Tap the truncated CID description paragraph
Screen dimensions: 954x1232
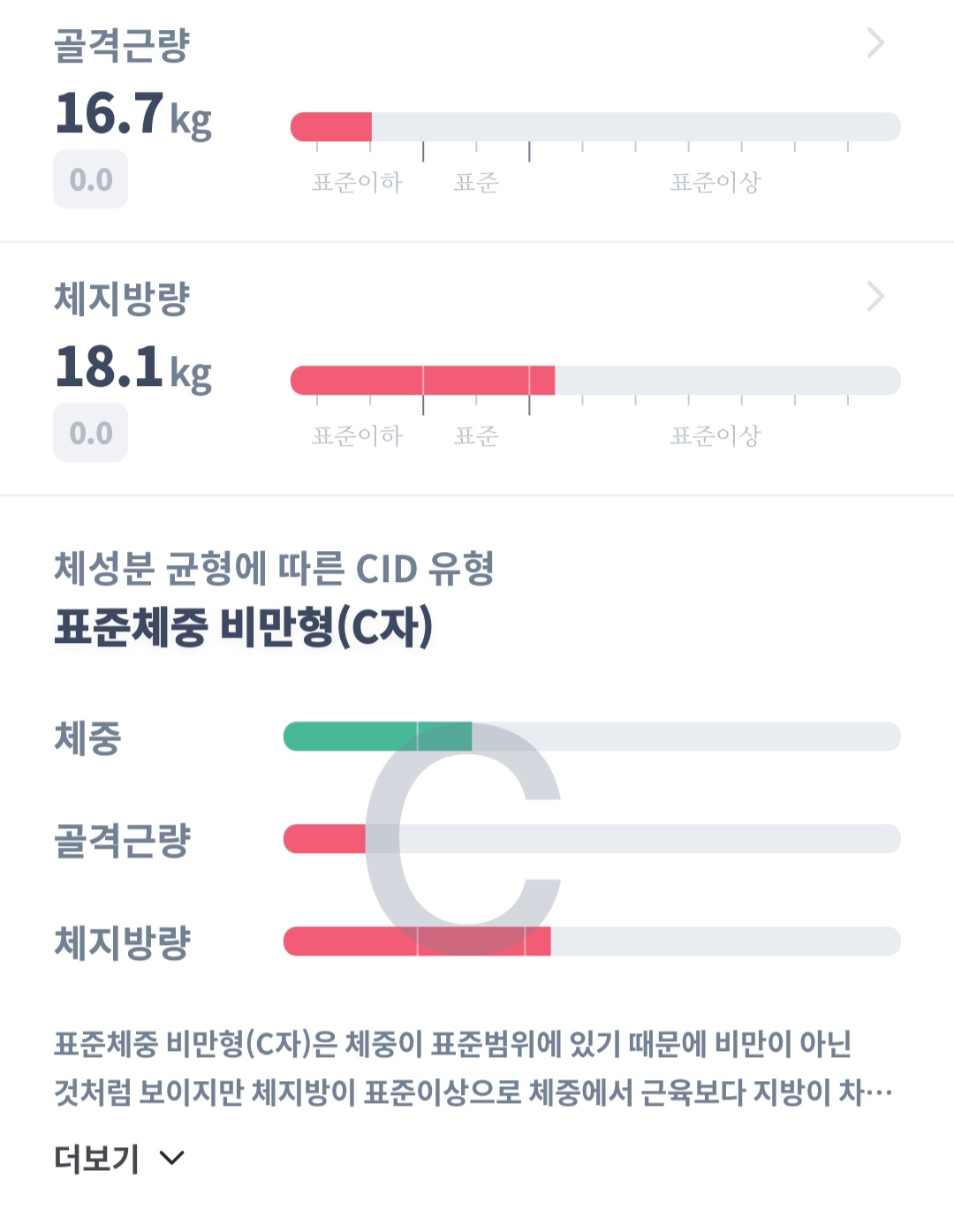point(473,1068)
